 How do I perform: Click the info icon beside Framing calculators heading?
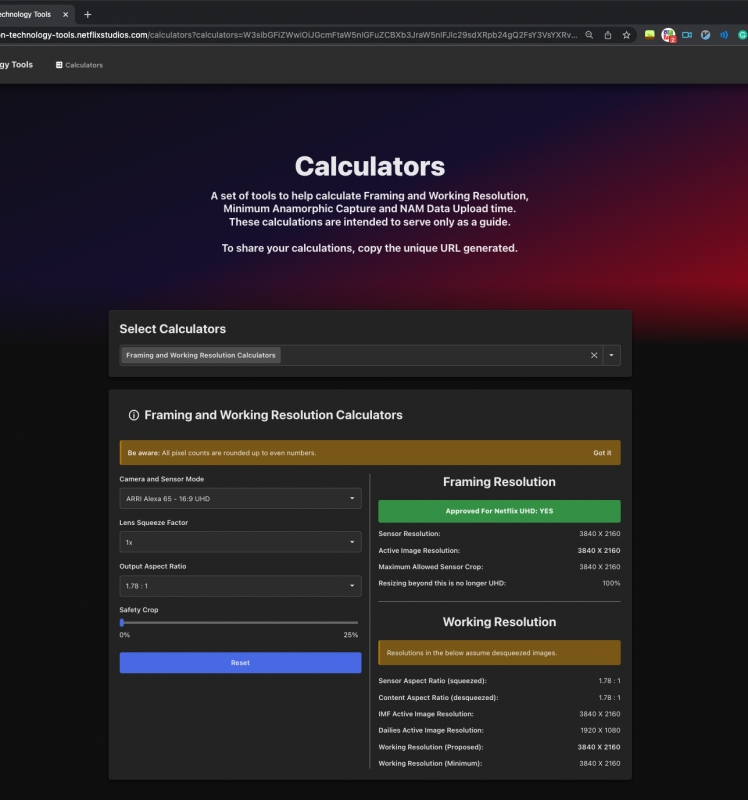pyautogui.click(x=134, y=415)
